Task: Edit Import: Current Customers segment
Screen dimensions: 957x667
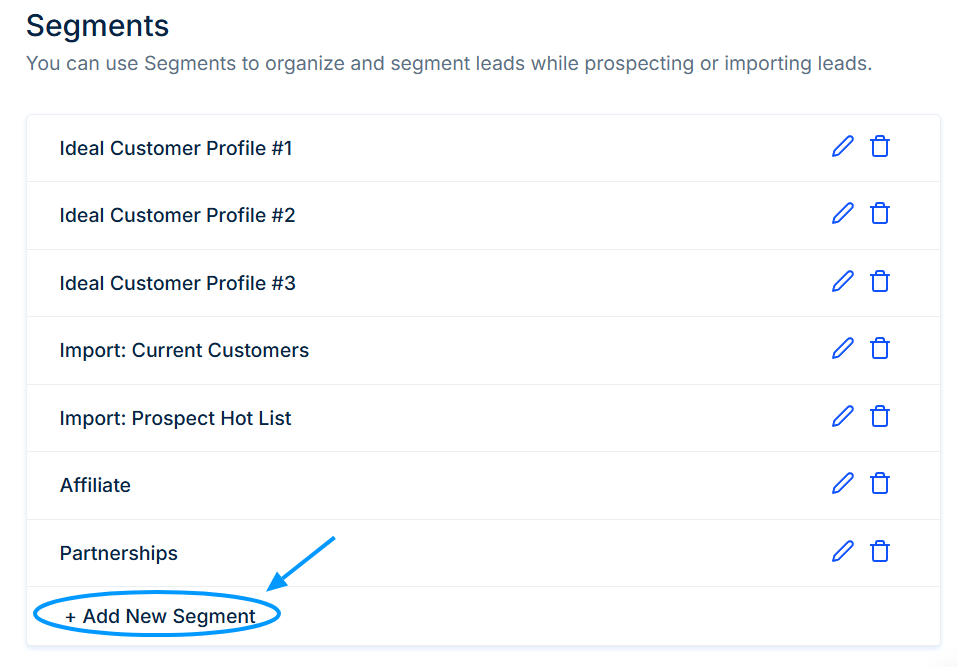Action: [x=843, y=348]
